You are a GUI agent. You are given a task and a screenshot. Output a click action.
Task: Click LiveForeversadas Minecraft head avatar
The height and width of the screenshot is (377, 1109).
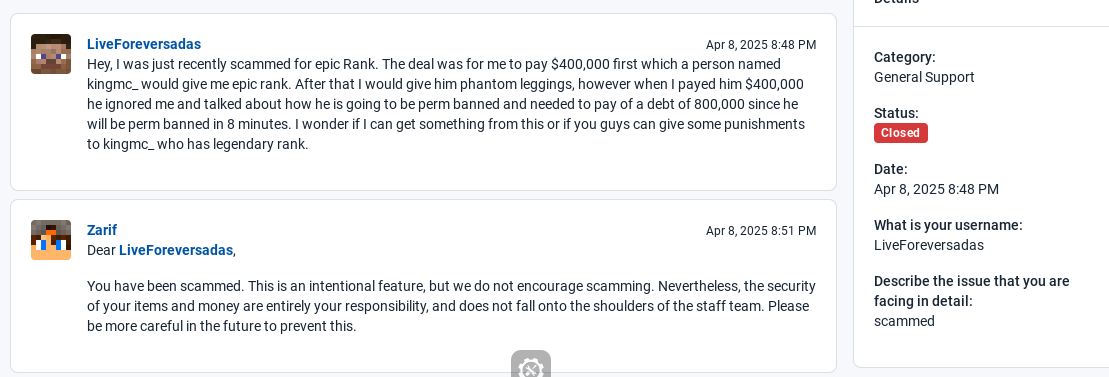click(51, 54)
